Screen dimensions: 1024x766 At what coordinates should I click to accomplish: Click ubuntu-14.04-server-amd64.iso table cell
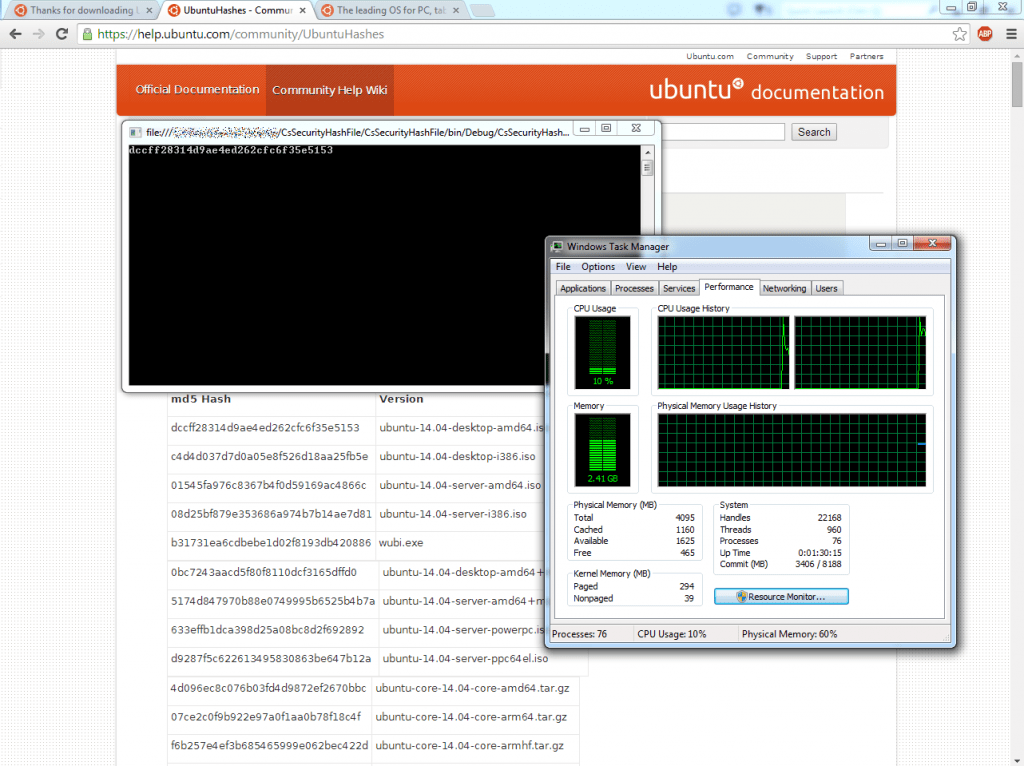click(460, 485)
